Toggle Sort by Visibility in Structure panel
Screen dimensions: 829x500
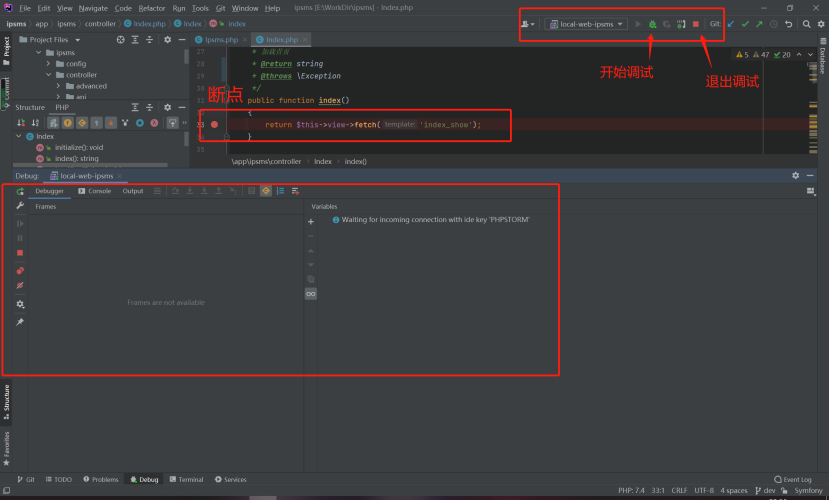[21, 123]
